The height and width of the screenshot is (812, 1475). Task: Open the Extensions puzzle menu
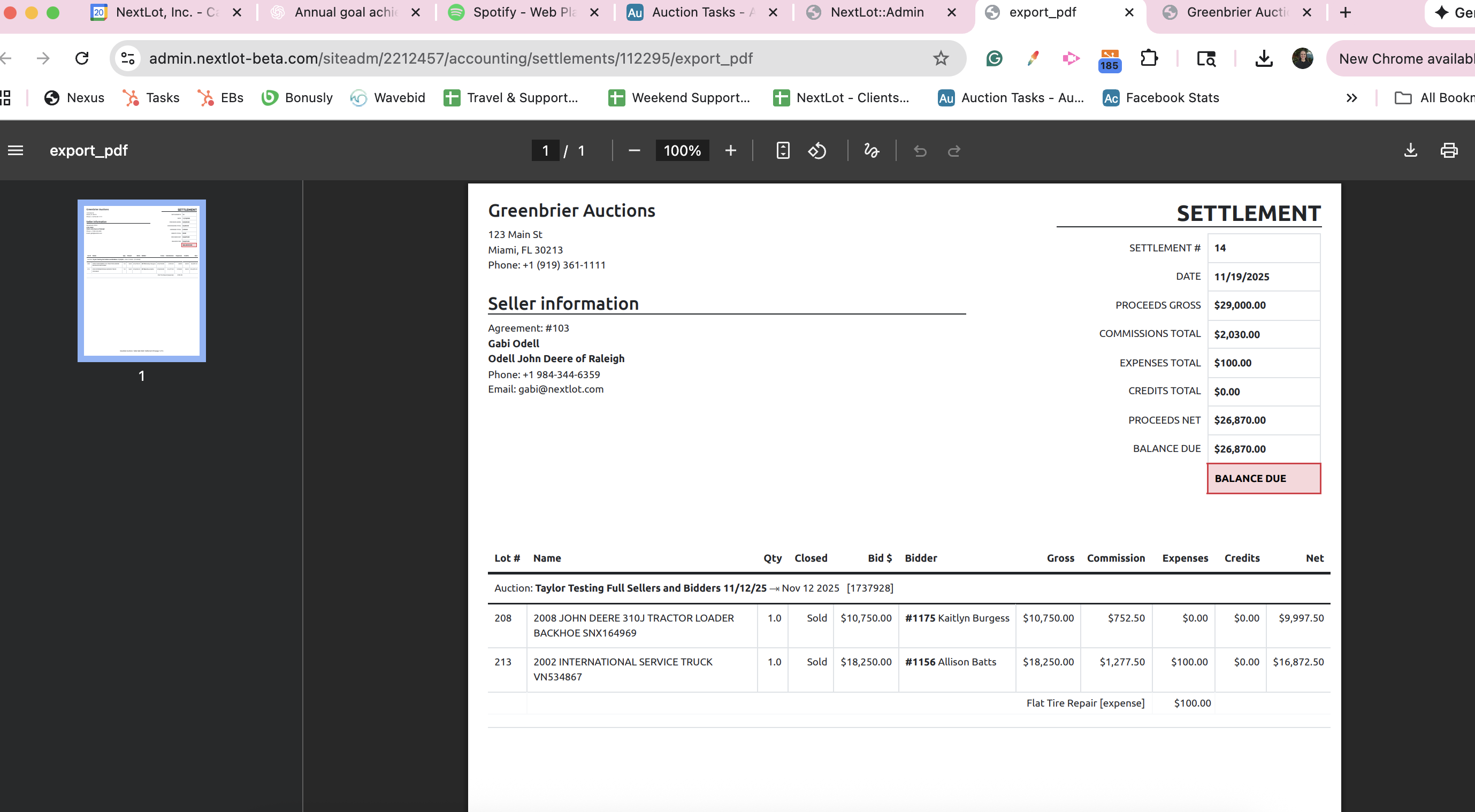[x=1149, y=58]
